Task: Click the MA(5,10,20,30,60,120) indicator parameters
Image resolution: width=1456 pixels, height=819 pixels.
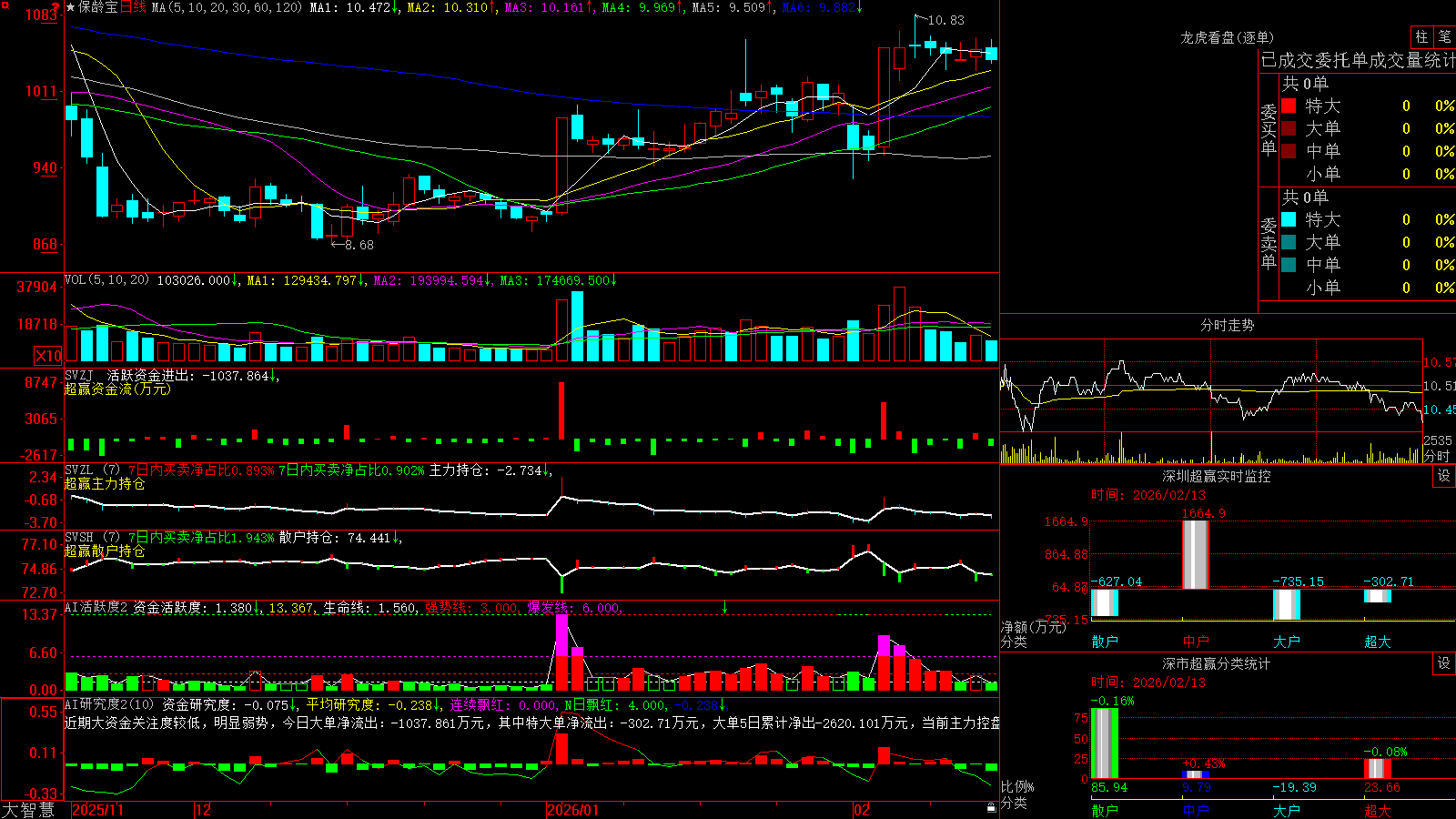Action: click(x=227, y=7)
